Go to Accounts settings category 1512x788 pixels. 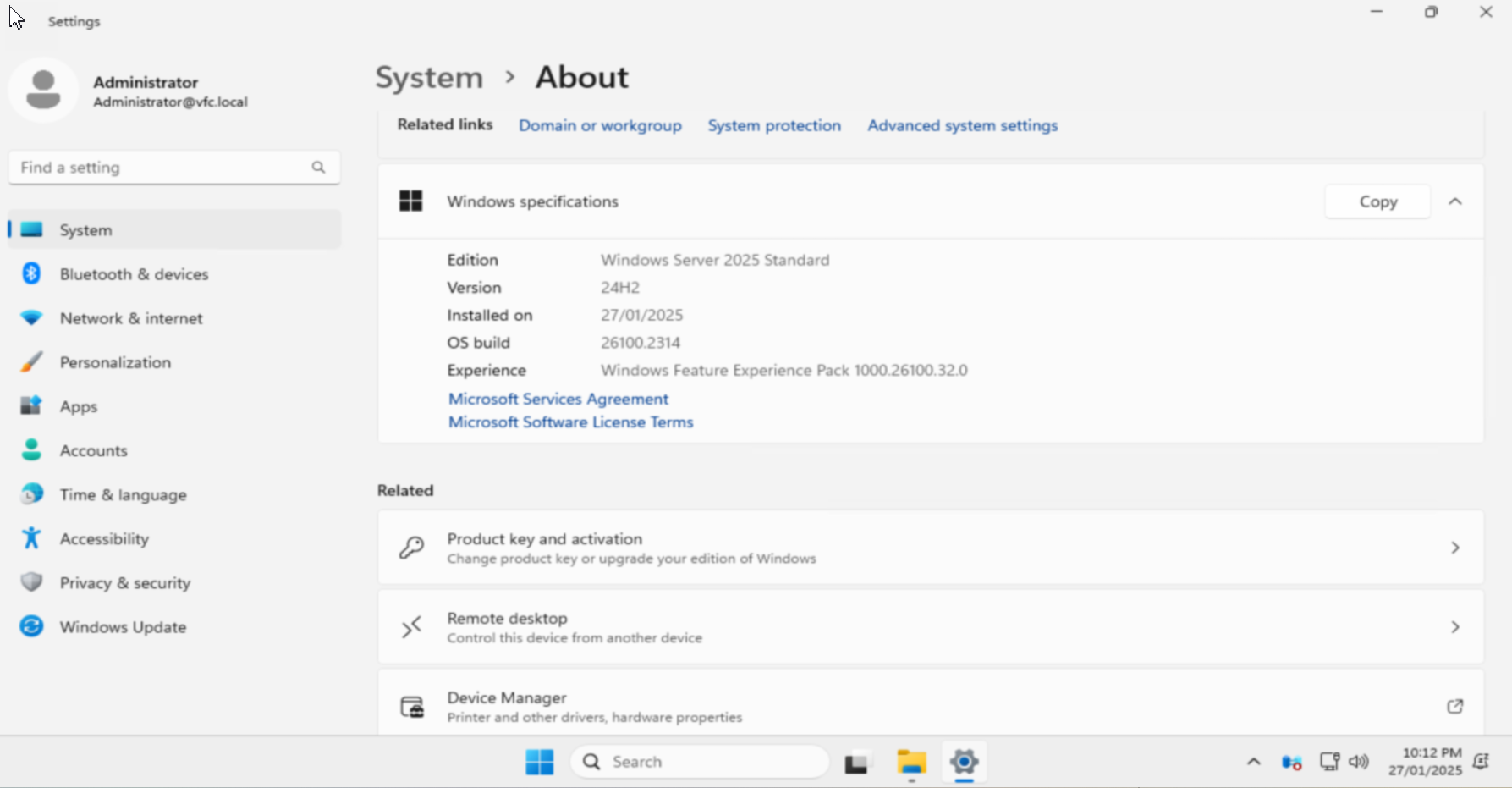(x=93, y=450)
